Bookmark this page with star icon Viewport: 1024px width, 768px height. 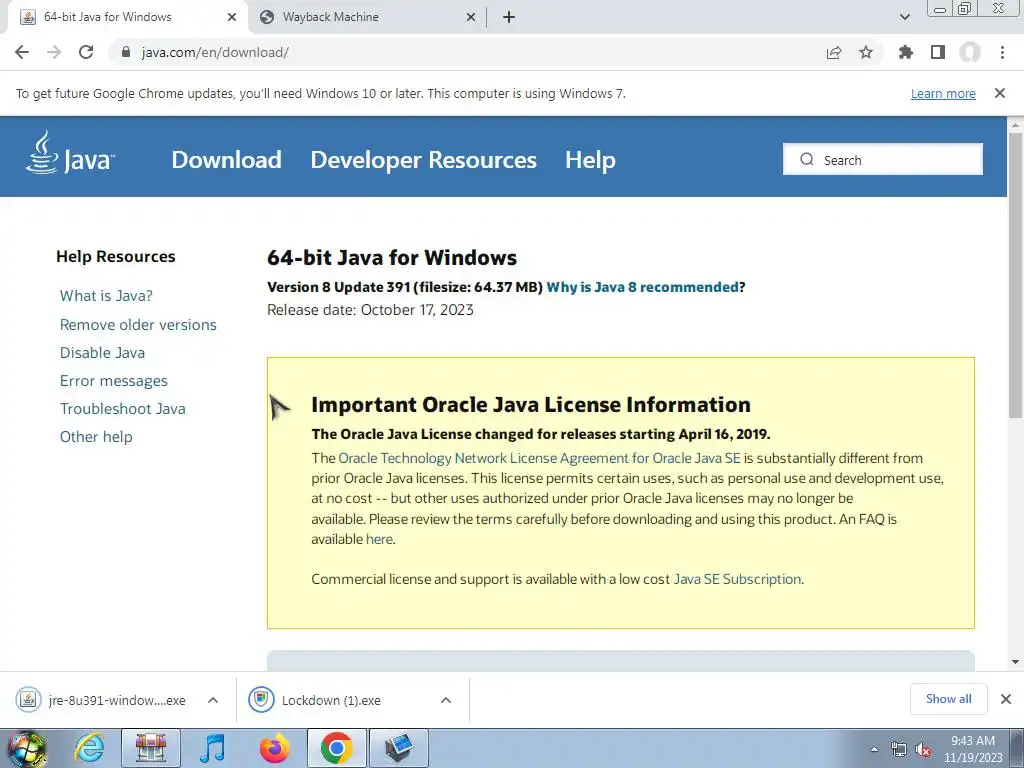866,52
